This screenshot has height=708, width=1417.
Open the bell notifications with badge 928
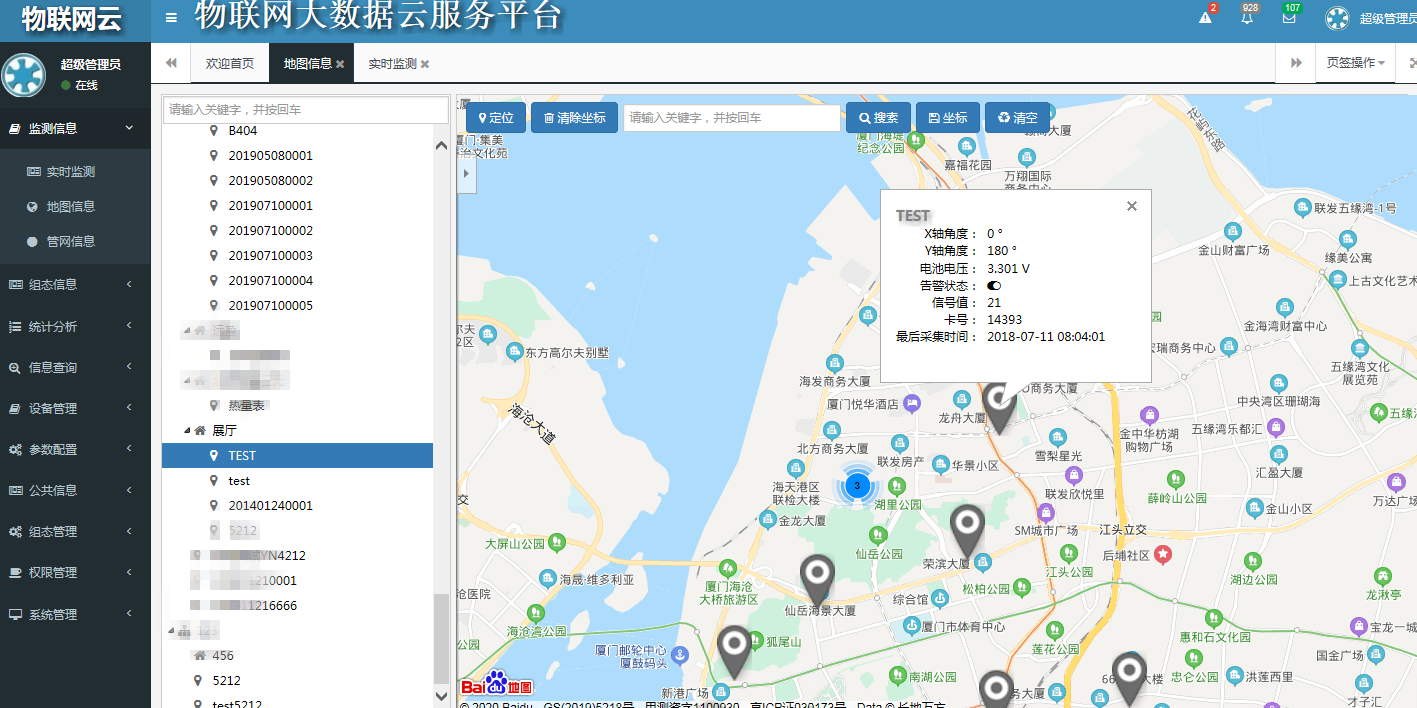[1247, 17]
